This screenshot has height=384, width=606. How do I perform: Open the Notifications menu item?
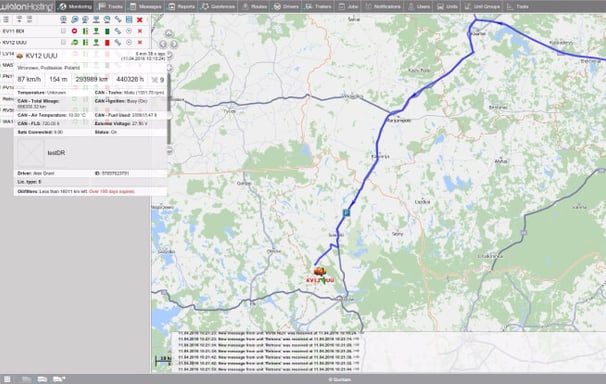click(383, 6)
